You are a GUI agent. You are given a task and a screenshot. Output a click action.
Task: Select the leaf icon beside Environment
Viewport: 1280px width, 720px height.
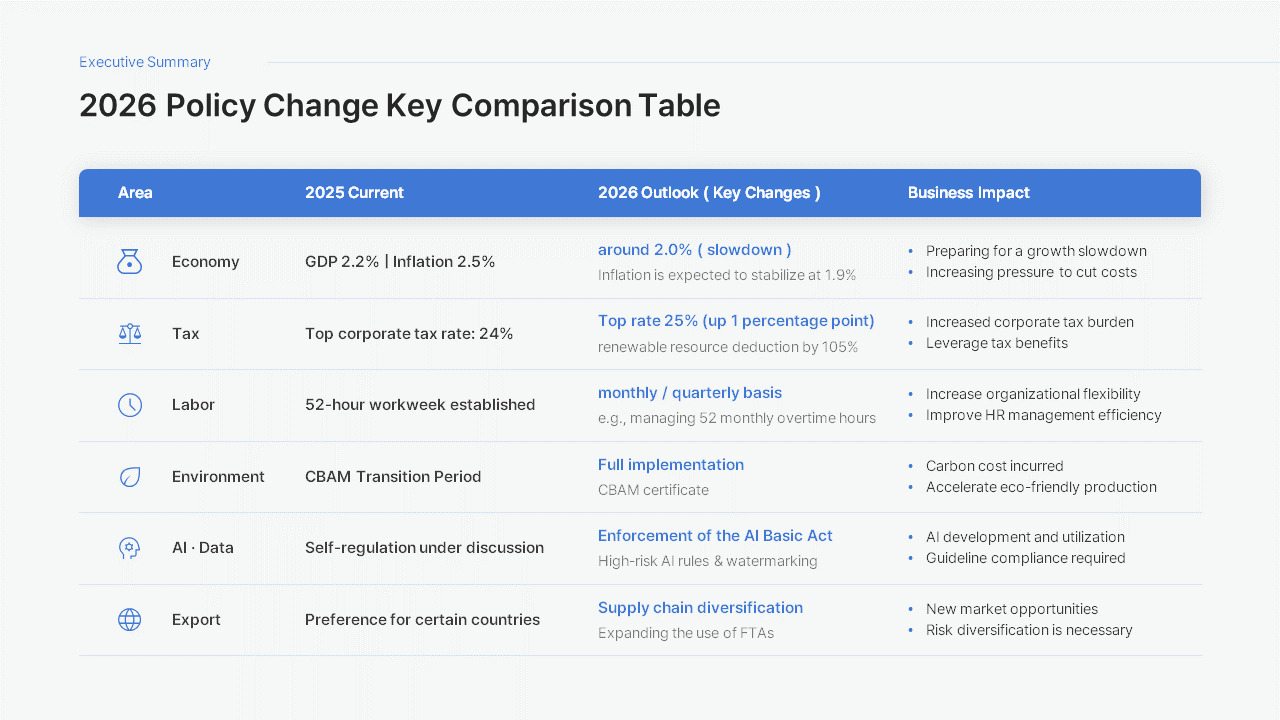tap(130, 477)
